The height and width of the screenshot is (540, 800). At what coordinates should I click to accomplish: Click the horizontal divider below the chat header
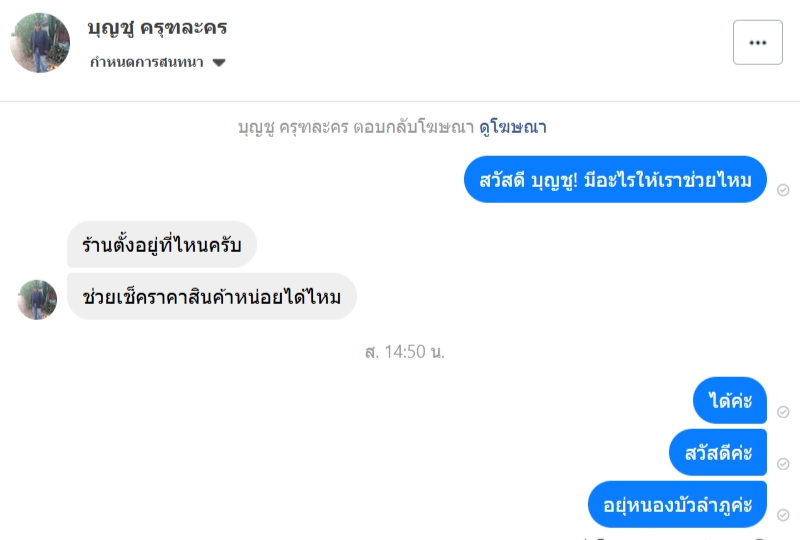[x=400, y=101]
